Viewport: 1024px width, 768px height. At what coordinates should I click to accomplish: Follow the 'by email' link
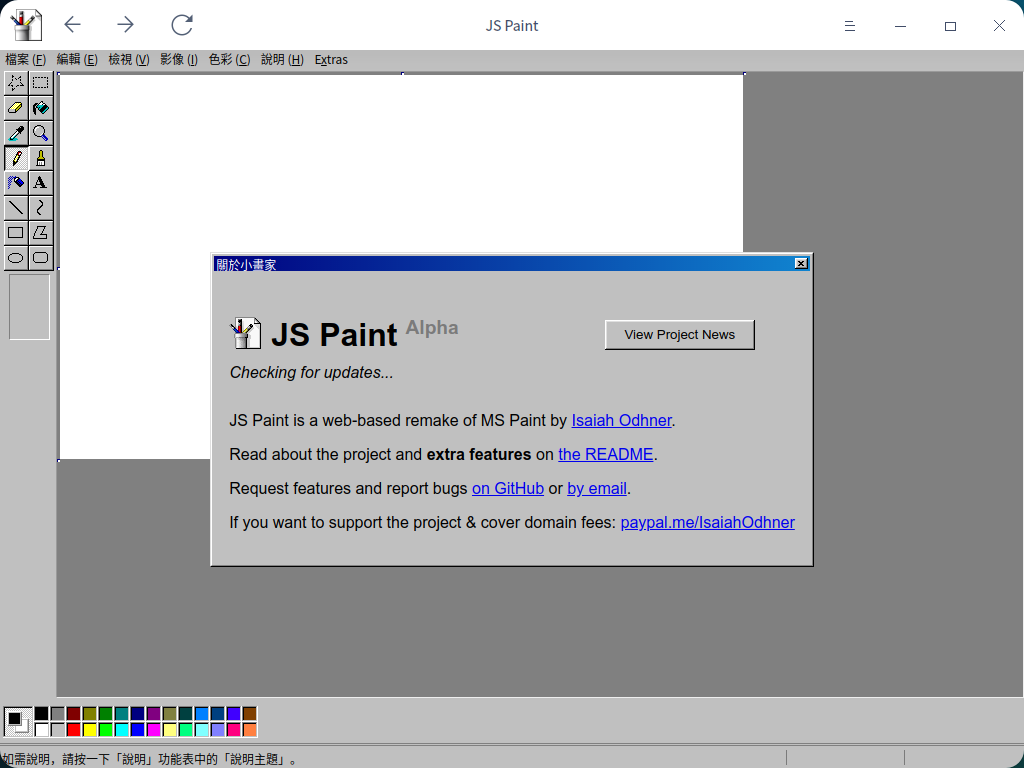[x=597, y=488]
